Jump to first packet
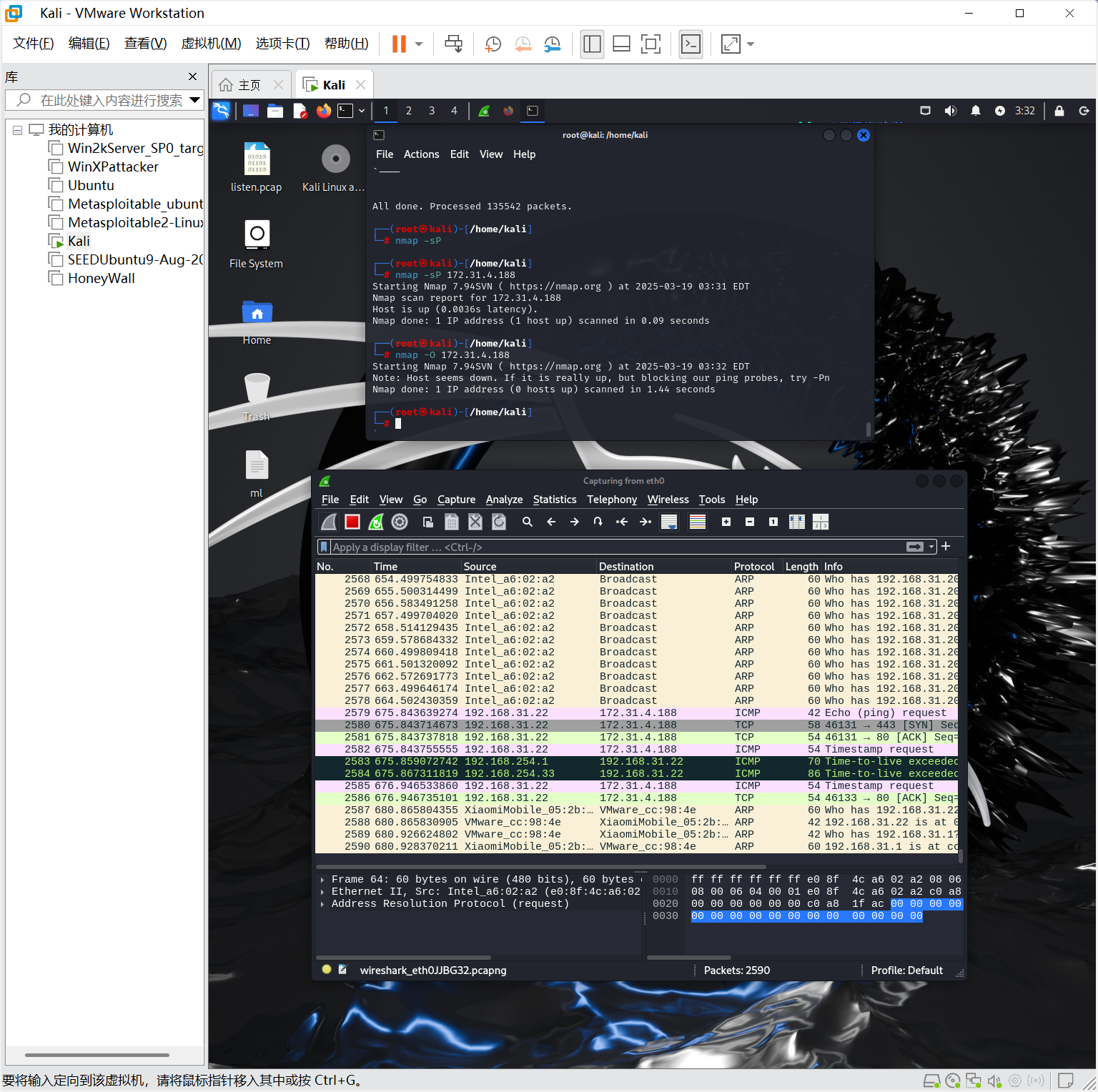 click(622, 522)
